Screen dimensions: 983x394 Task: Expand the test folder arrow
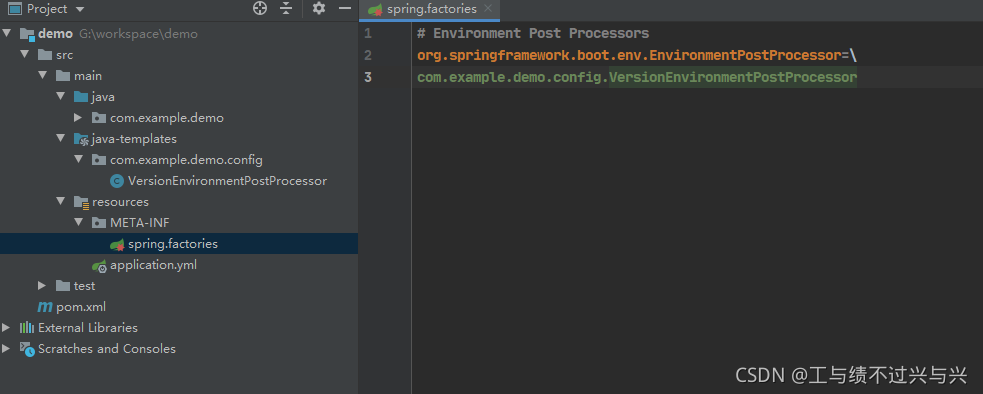[x=42, y=285]
